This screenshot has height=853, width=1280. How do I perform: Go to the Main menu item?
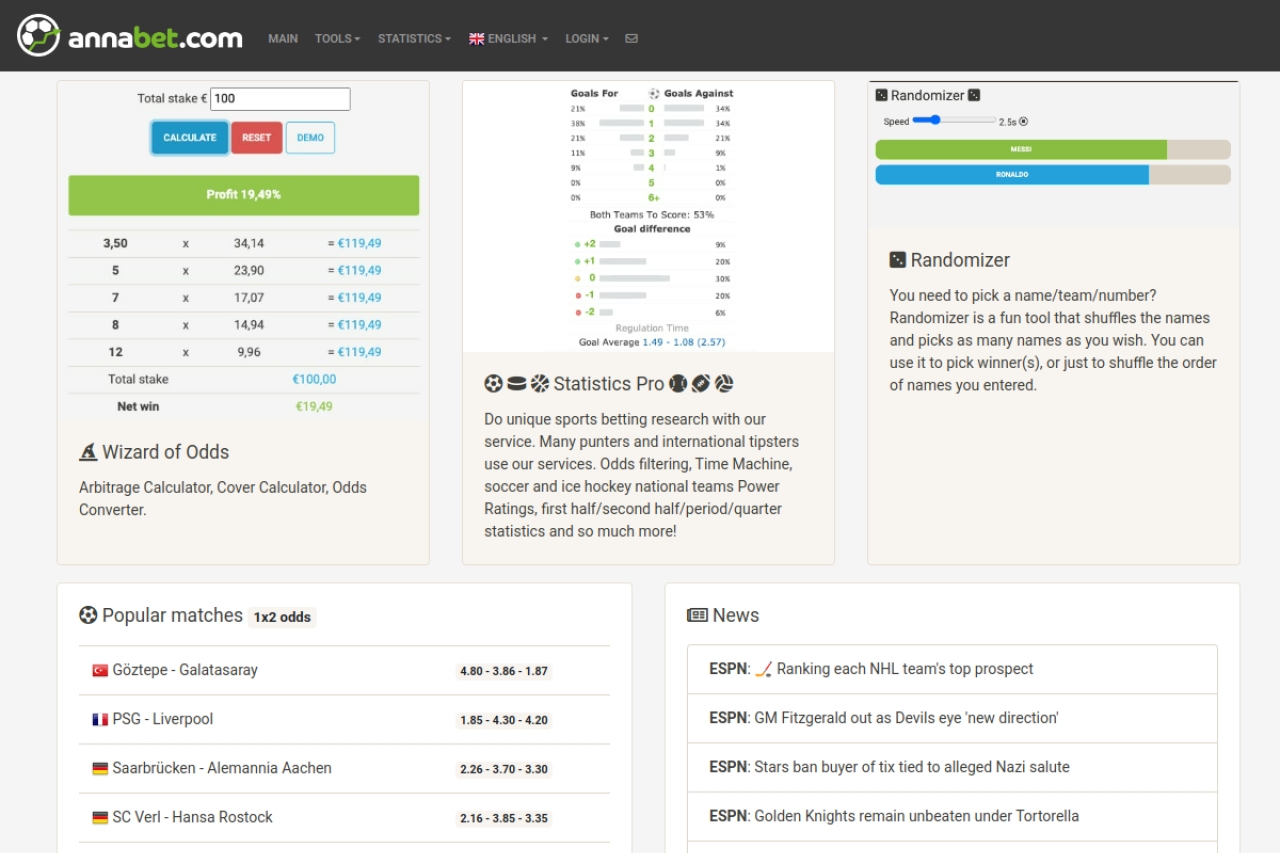(283, 39)
